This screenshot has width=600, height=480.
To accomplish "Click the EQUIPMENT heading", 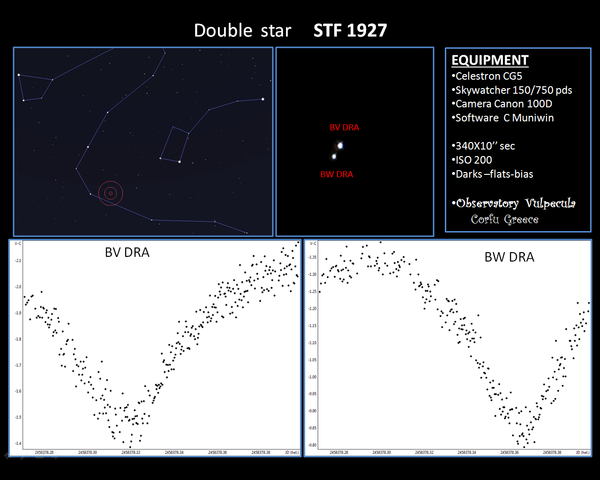I will (491, 59).
